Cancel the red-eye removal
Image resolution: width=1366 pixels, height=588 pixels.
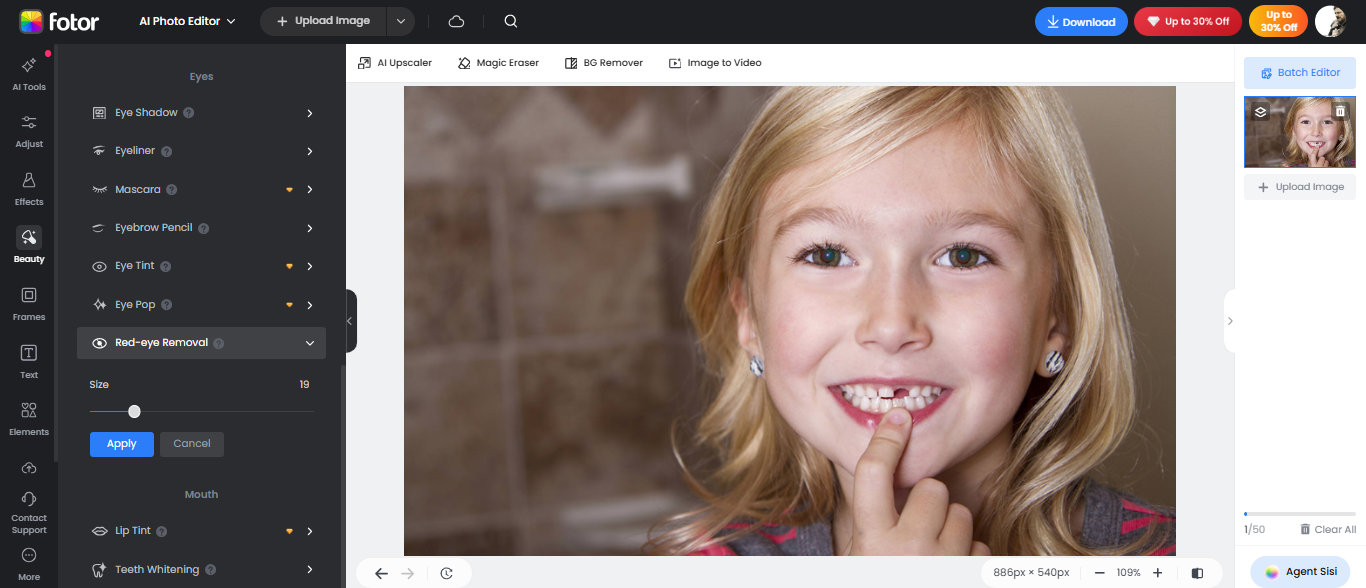click(x=192, y=444)
